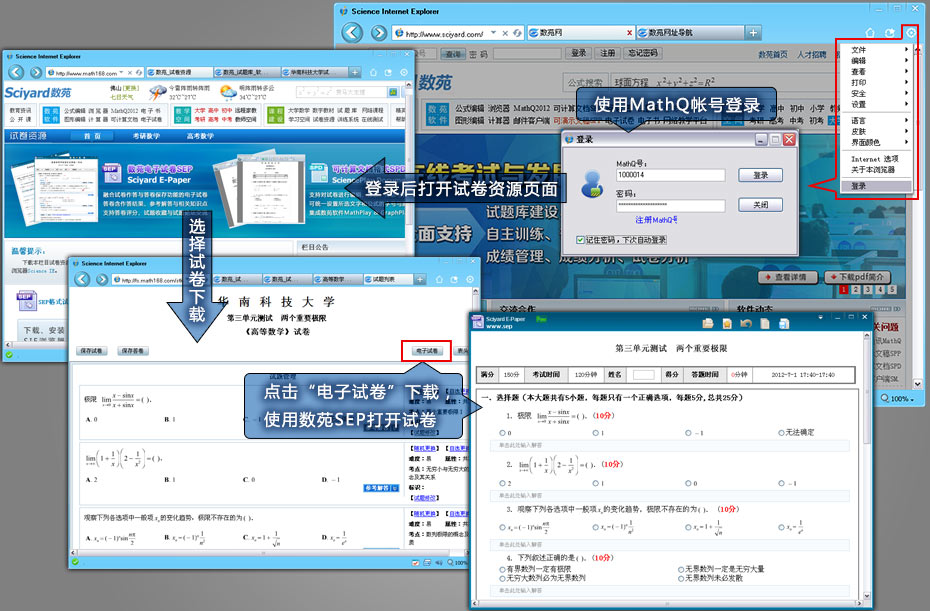
Task: Click the undo arrow icon in E-Paper toolbar
Action: tap(746, 323)
